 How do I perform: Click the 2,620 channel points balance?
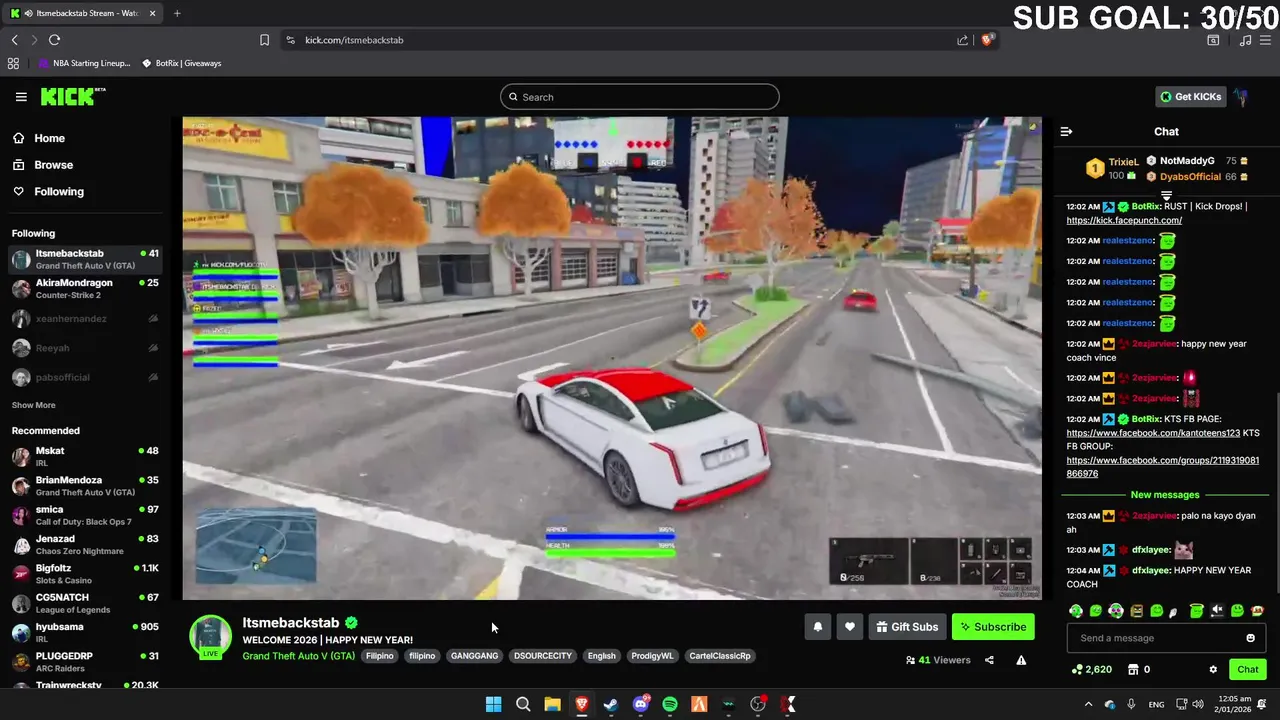point(1091,670)
